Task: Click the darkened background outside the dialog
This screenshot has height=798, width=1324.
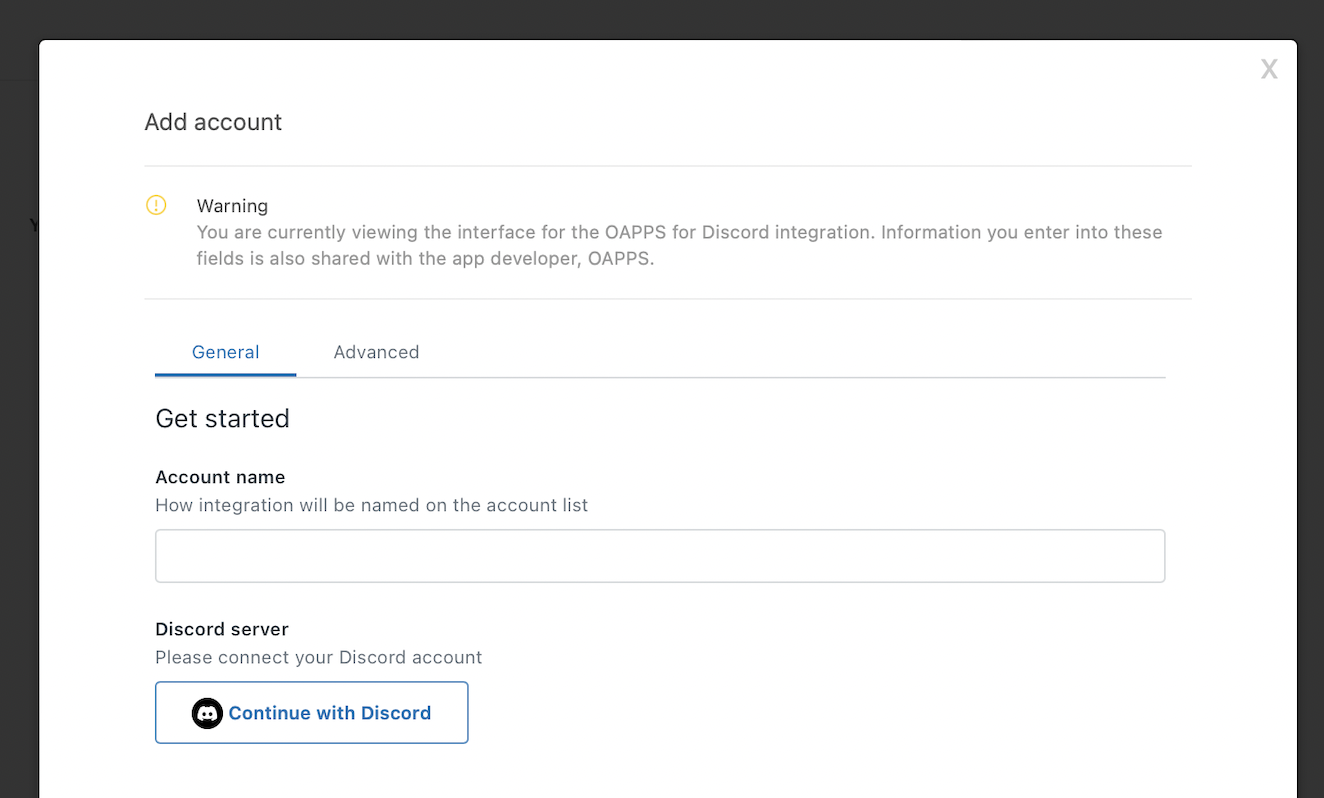Action: click(x=18, y=400)
